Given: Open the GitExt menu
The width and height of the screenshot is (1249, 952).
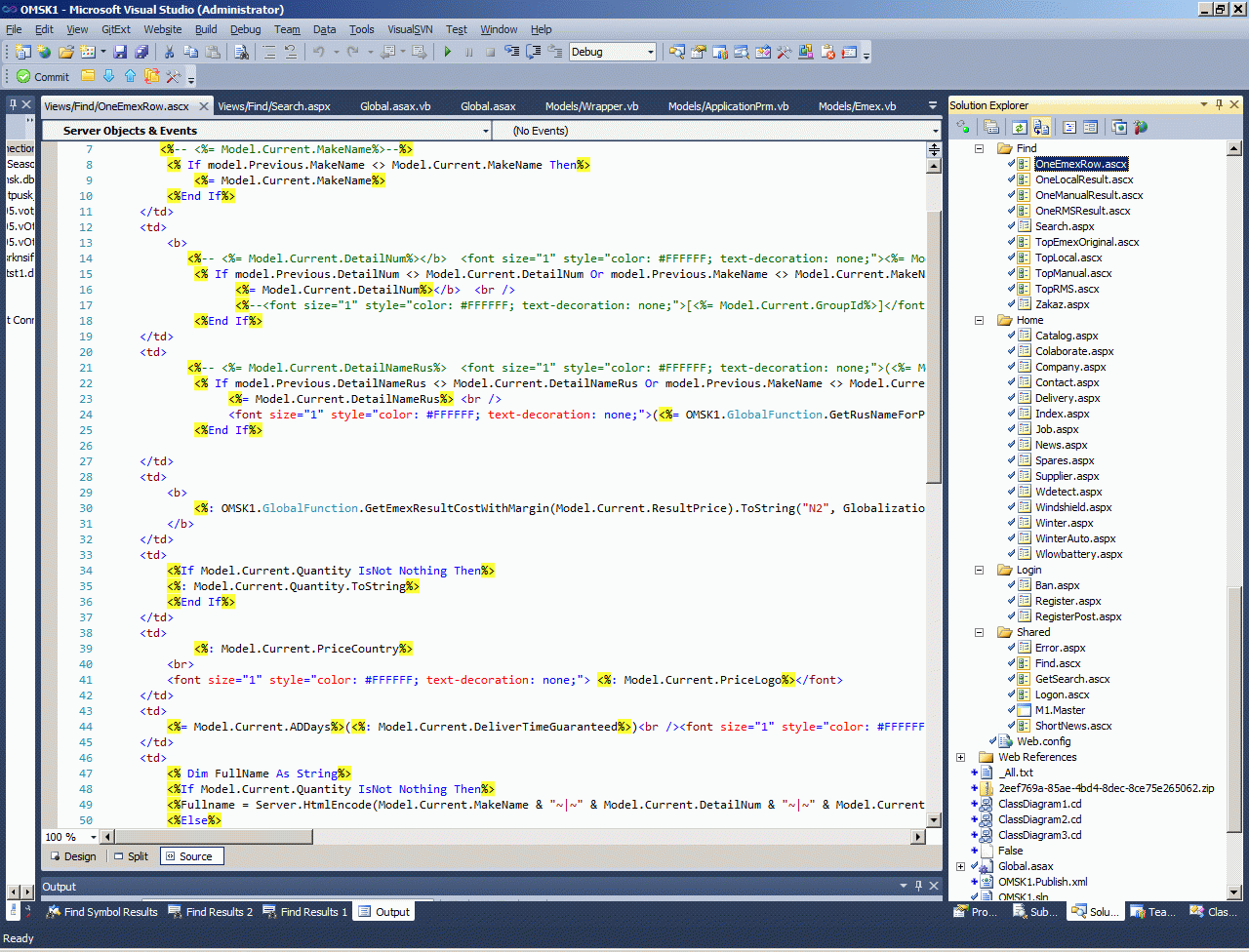Looking at the screenshot, I should click(x=116, y=29).
